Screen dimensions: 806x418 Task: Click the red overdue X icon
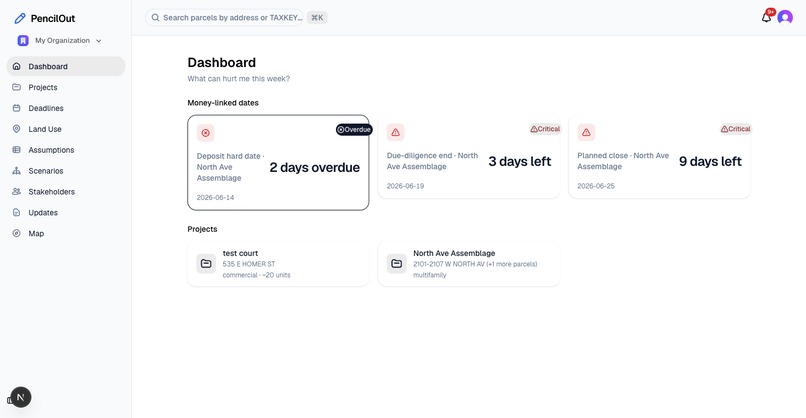(x=206, y=133)
